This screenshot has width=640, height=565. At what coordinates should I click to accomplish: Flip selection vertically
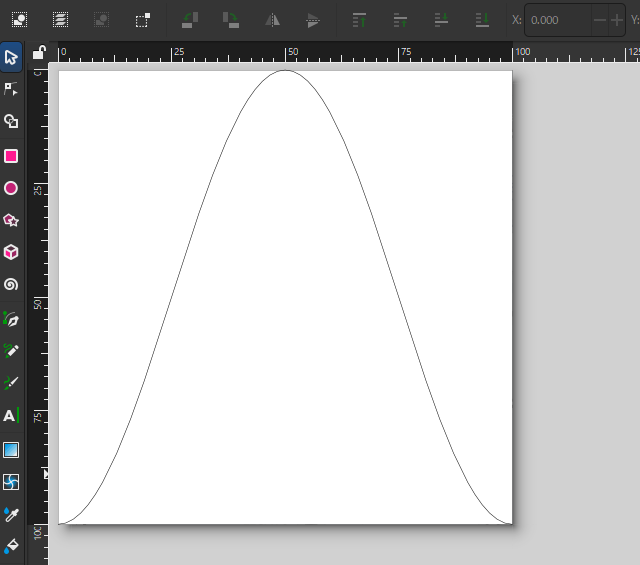click(x=313, y=20)
